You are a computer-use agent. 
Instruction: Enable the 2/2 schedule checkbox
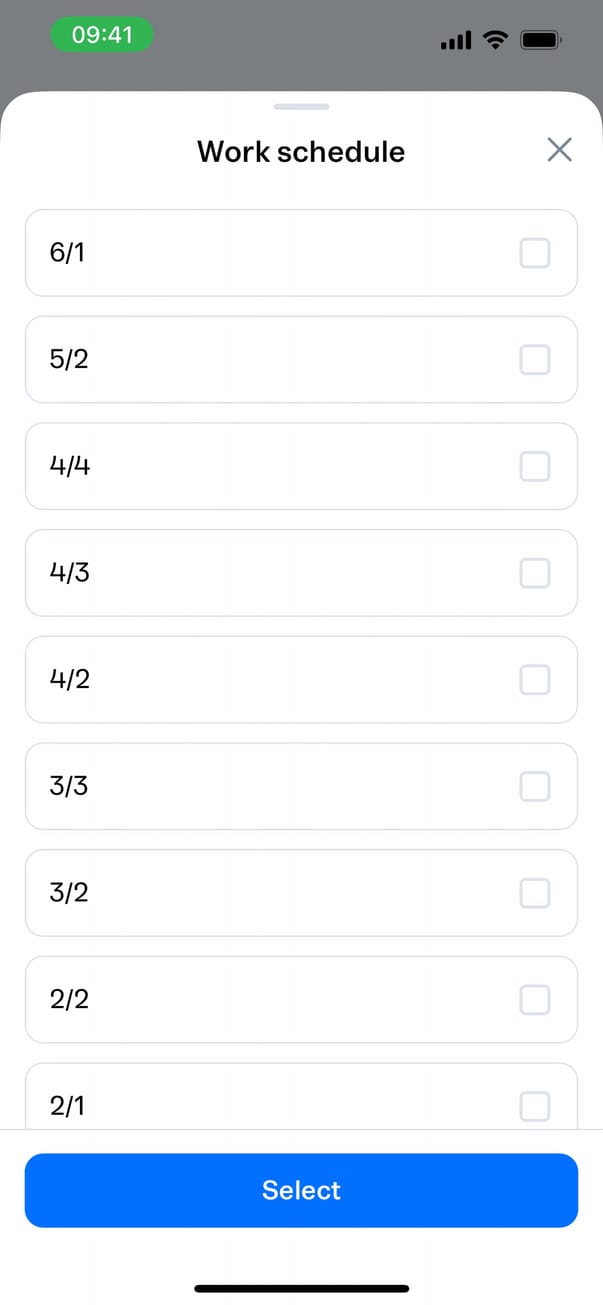click(x=535, y=1000)
